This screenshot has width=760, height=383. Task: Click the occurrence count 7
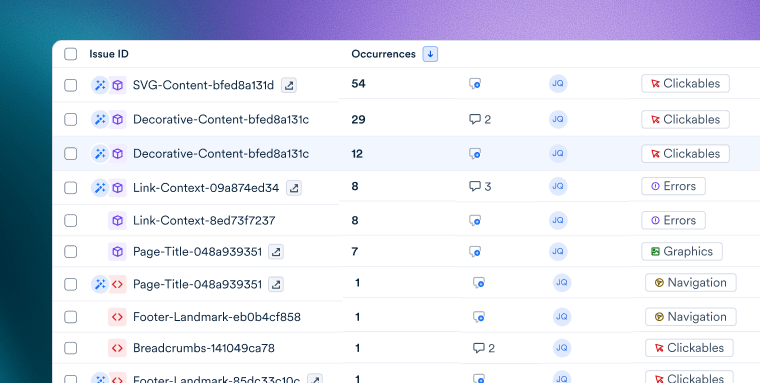coord(355,252)
